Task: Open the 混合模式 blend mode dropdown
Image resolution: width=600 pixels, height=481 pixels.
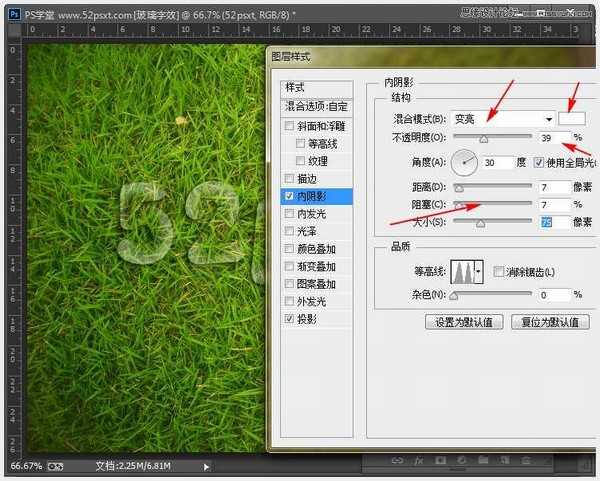Action: click(501, 117)
